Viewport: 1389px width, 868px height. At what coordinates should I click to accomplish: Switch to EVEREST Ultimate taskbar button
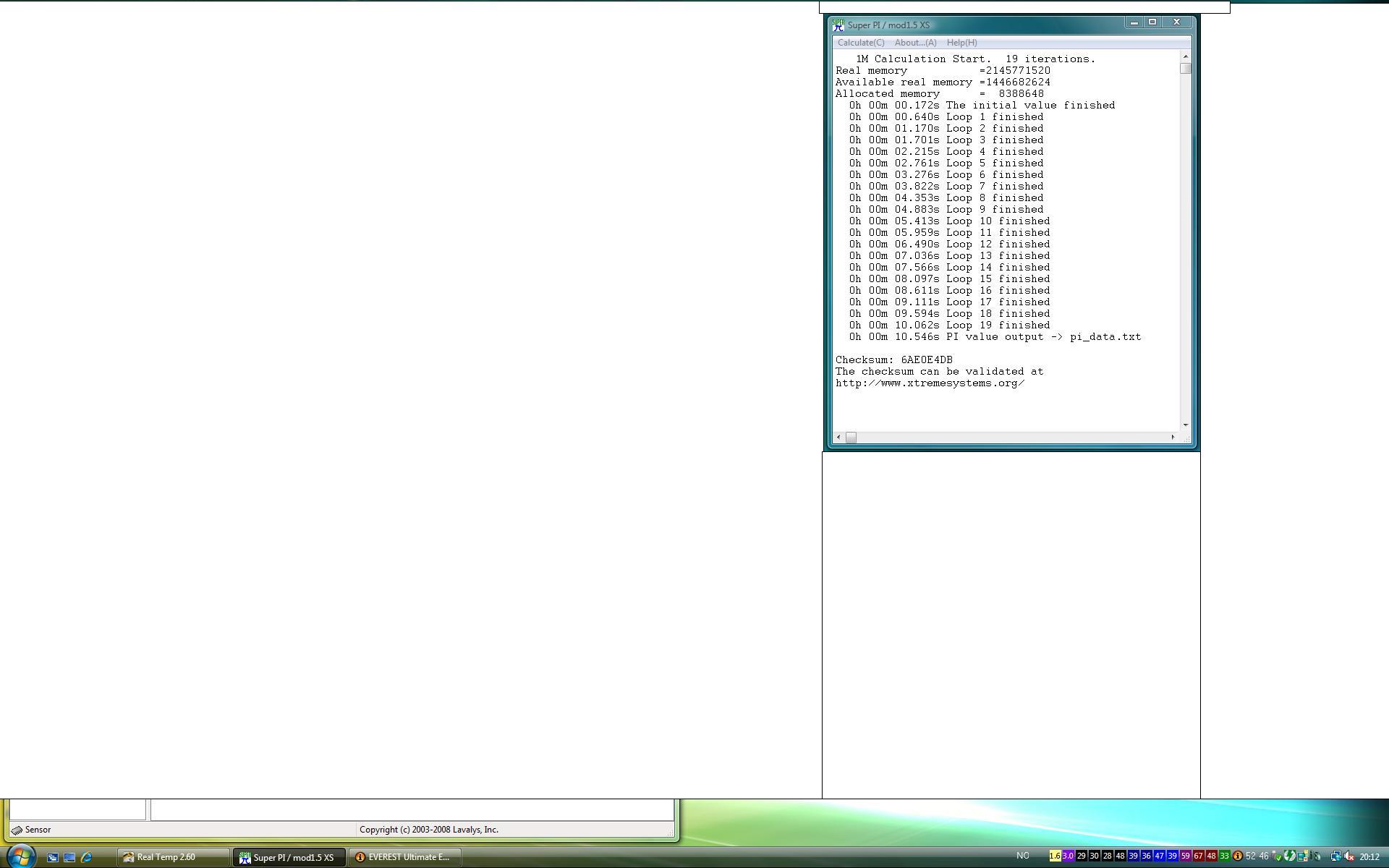(x=405, y=857)
